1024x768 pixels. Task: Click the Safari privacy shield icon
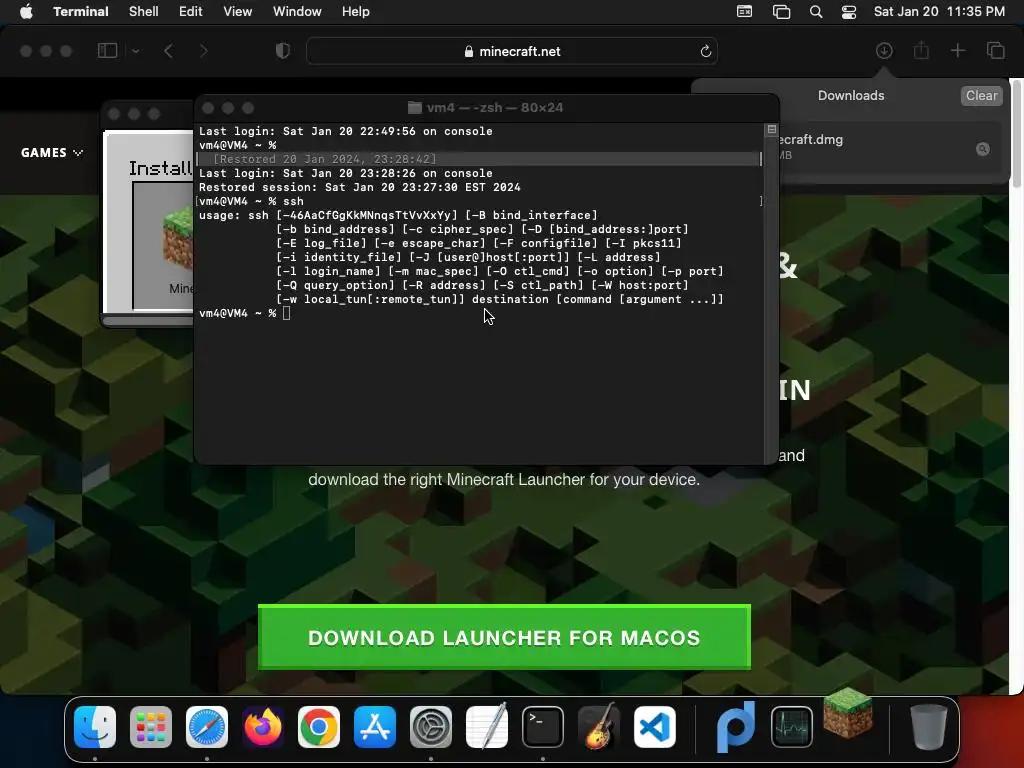coord(283,51)
